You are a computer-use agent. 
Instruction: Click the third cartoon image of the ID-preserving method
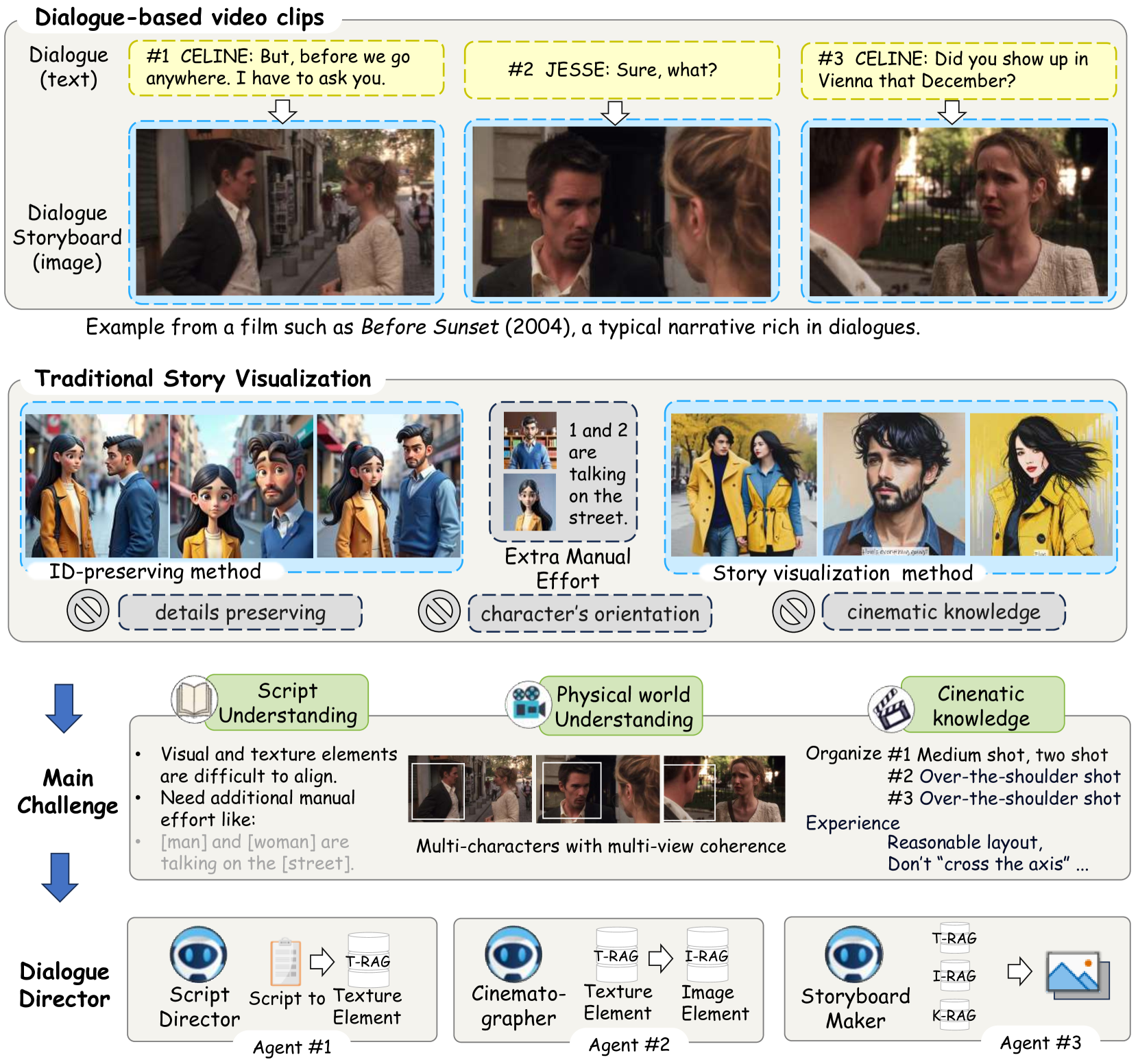(389, 485)
